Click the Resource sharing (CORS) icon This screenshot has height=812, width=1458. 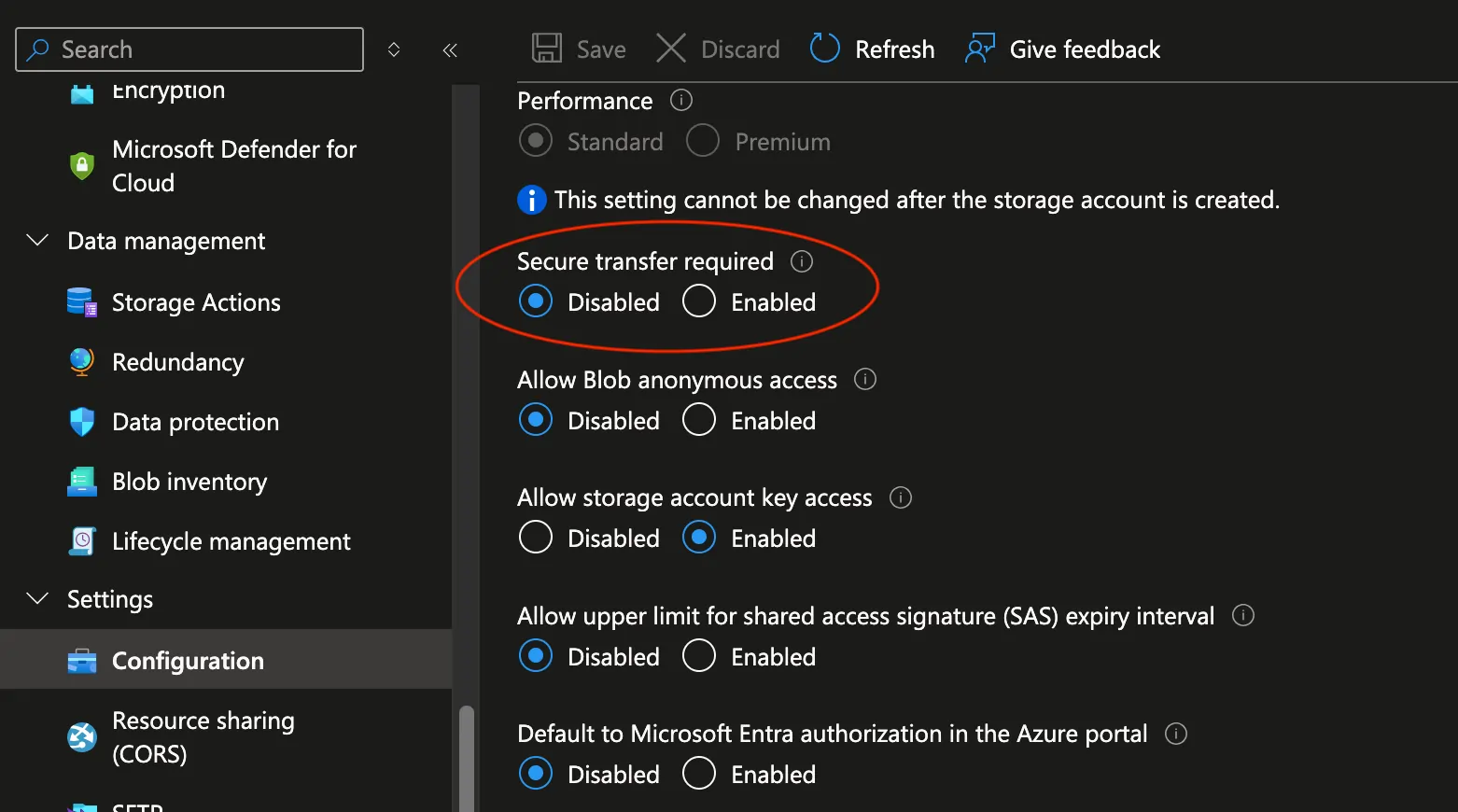[x=82, y=737]
